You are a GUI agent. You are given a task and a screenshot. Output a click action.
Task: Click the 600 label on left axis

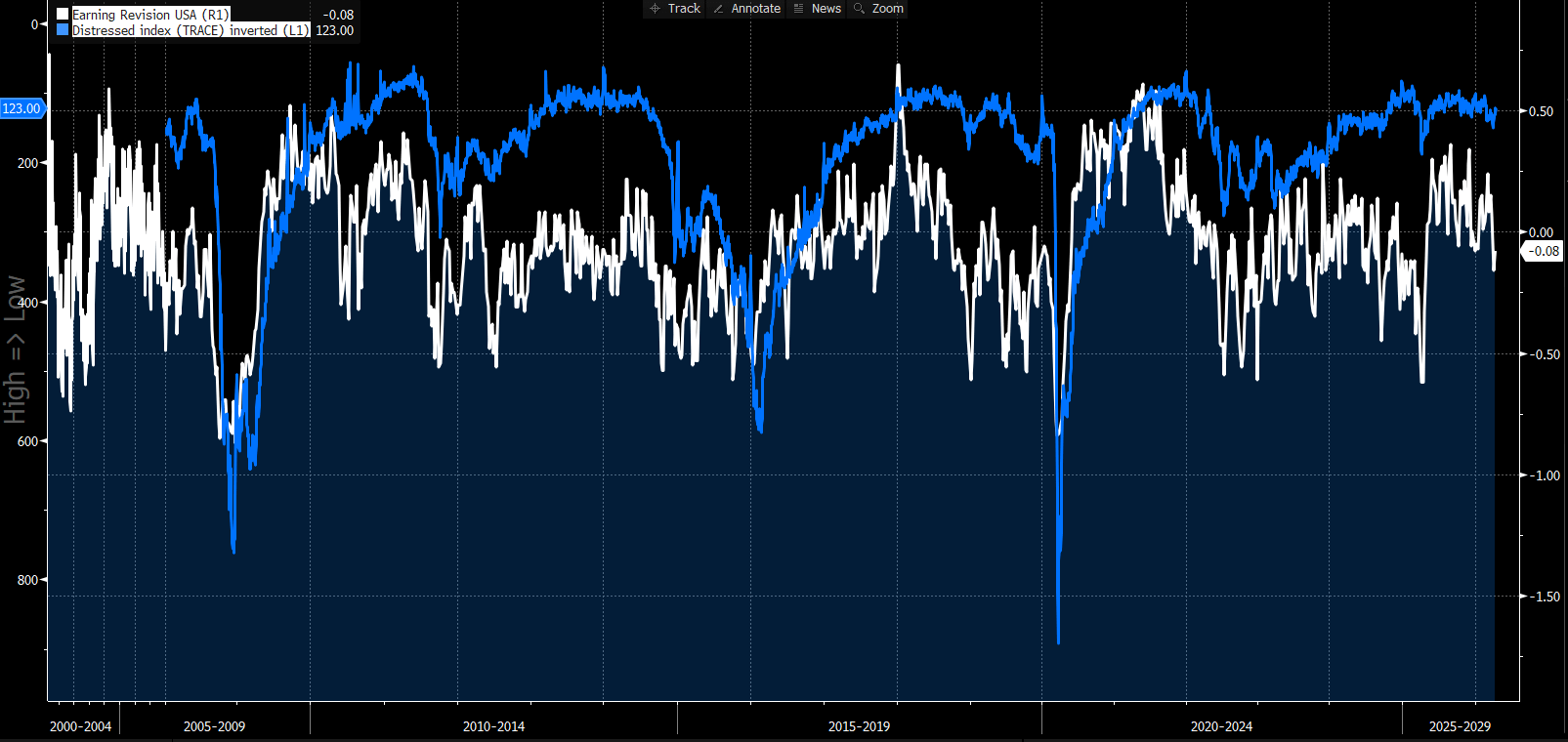(27, 441)
